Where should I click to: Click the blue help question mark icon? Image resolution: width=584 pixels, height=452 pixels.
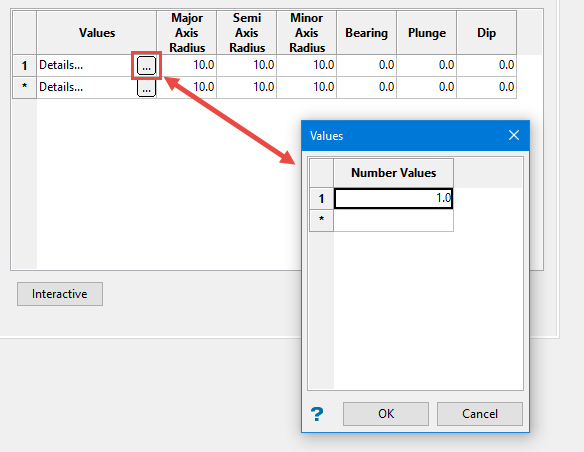tap(317, 414)
